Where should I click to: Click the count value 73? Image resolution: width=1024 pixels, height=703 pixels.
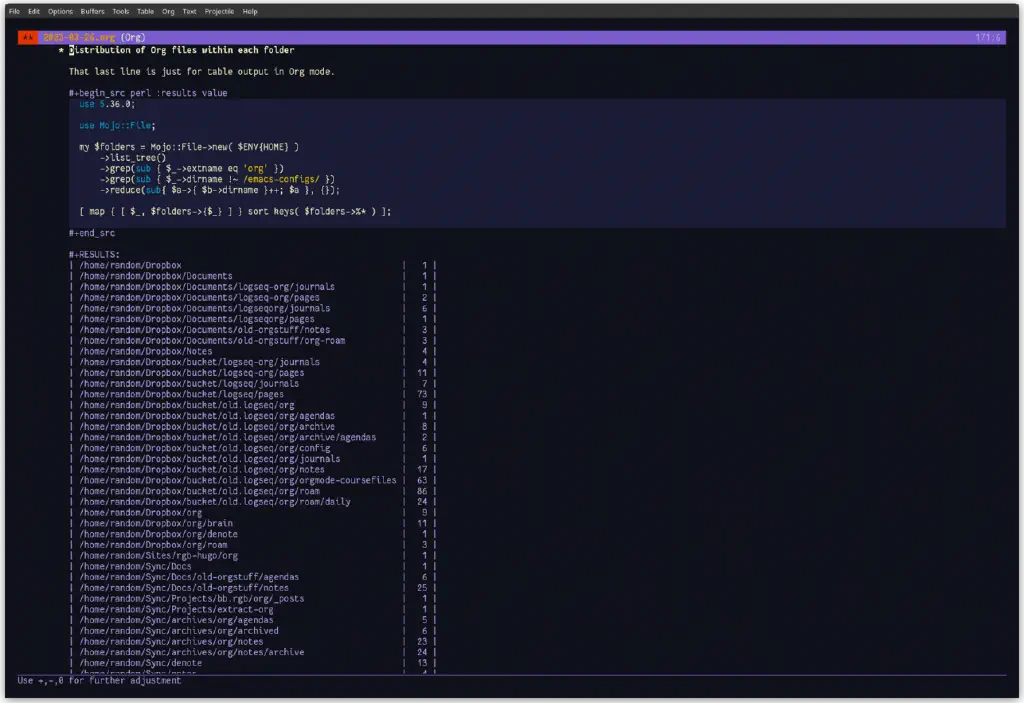click(422, 395)
